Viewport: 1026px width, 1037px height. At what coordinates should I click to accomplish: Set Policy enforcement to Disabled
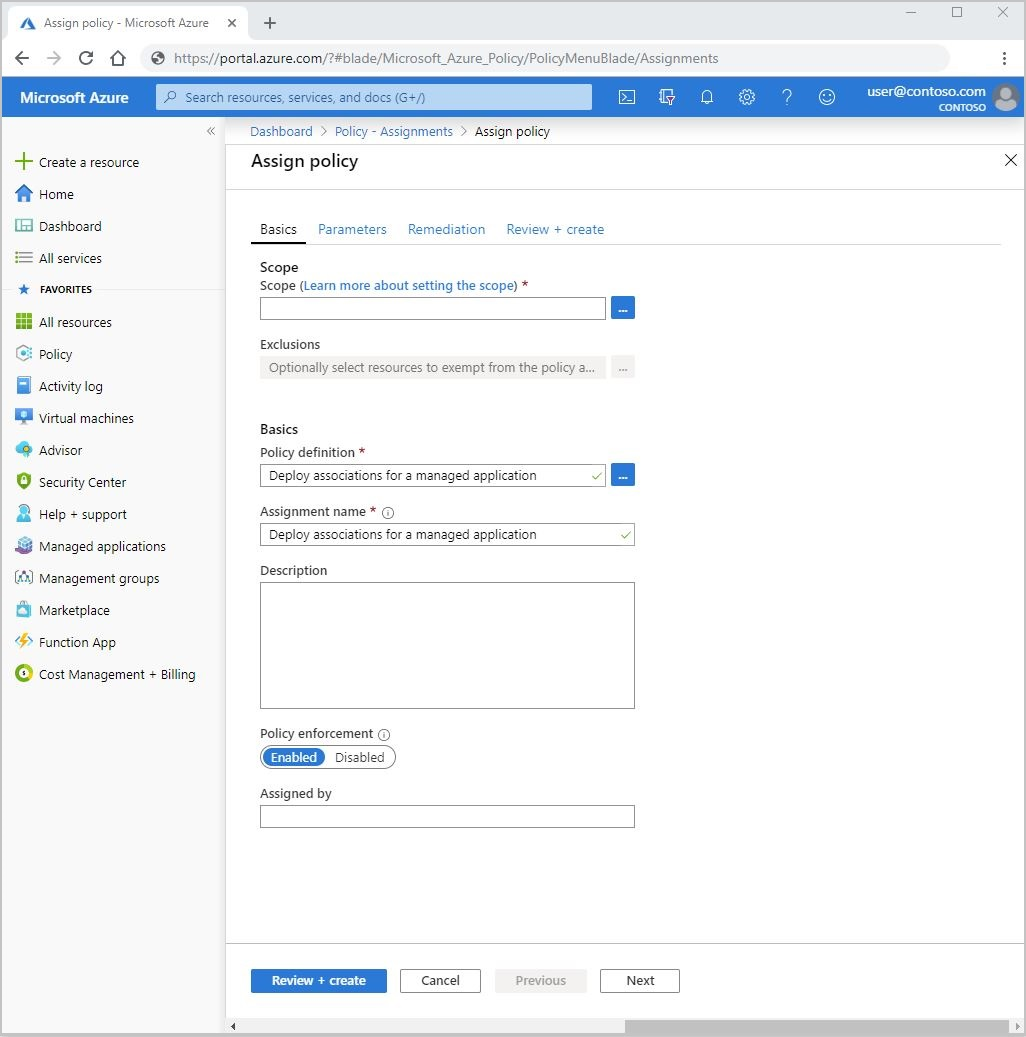coord(360,757)
